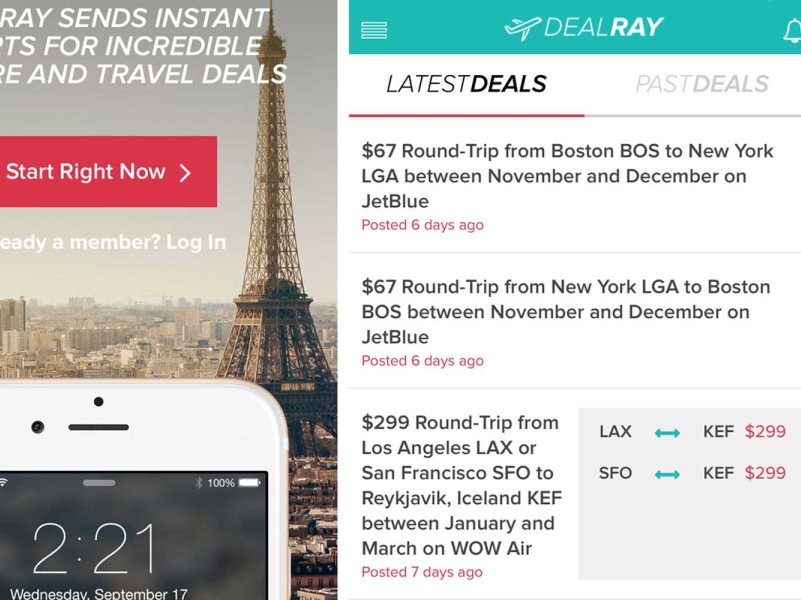Click the DEALRAY title text
Screen dimensions: 801x600
[x=603, y=27]
